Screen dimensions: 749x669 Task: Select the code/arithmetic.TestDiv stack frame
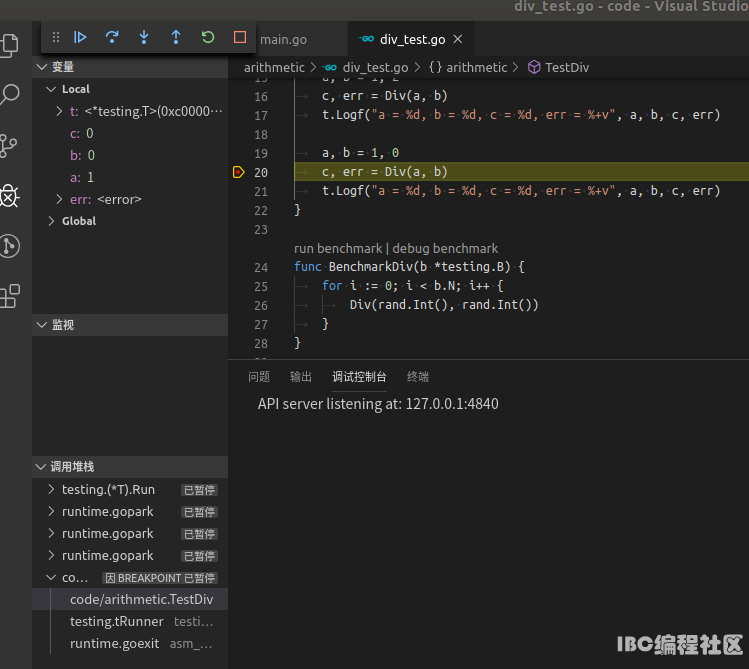tap(129, 599)
